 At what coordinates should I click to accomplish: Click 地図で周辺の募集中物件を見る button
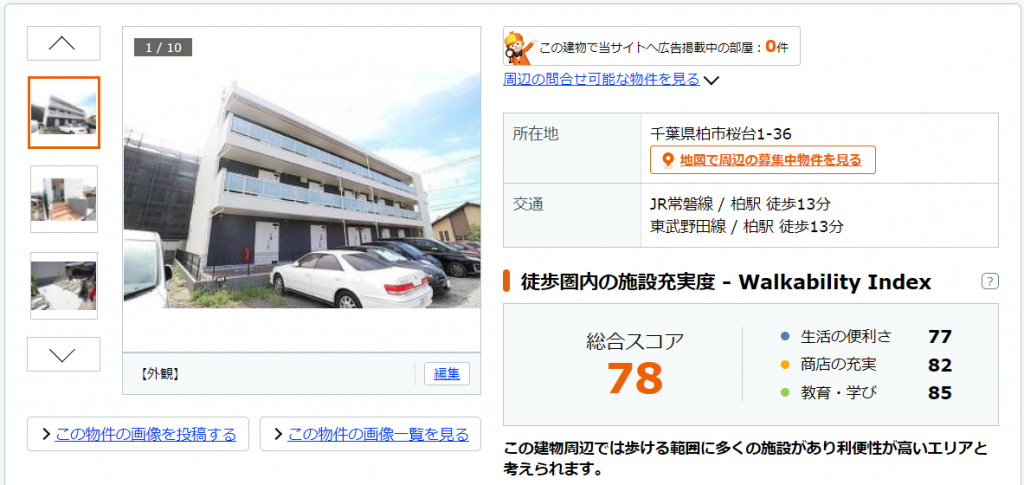point(763,160)
